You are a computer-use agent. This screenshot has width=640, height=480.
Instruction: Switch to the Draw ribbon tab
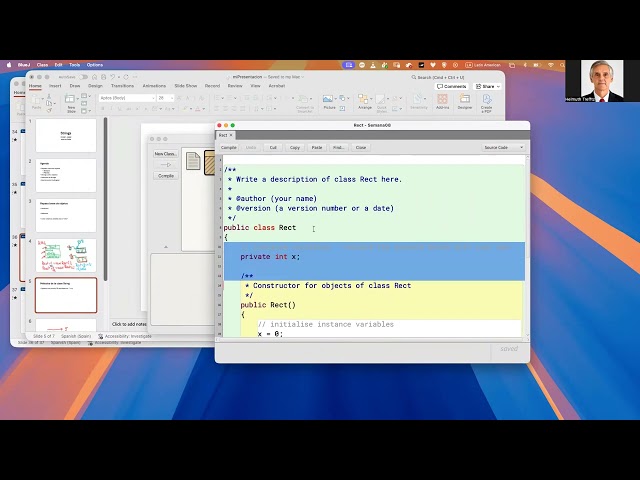pyautogui.click(x=75, y=86)
